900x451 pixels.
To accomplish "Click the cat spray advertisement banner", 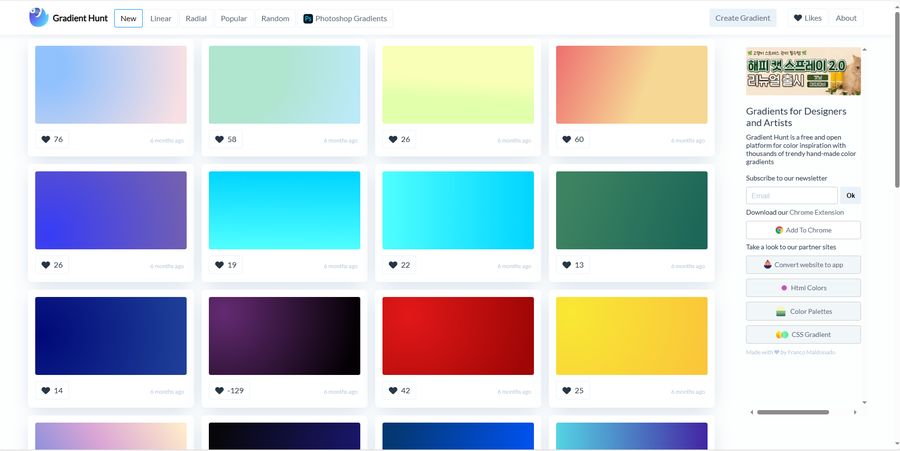I will click(x=803, y=71).
